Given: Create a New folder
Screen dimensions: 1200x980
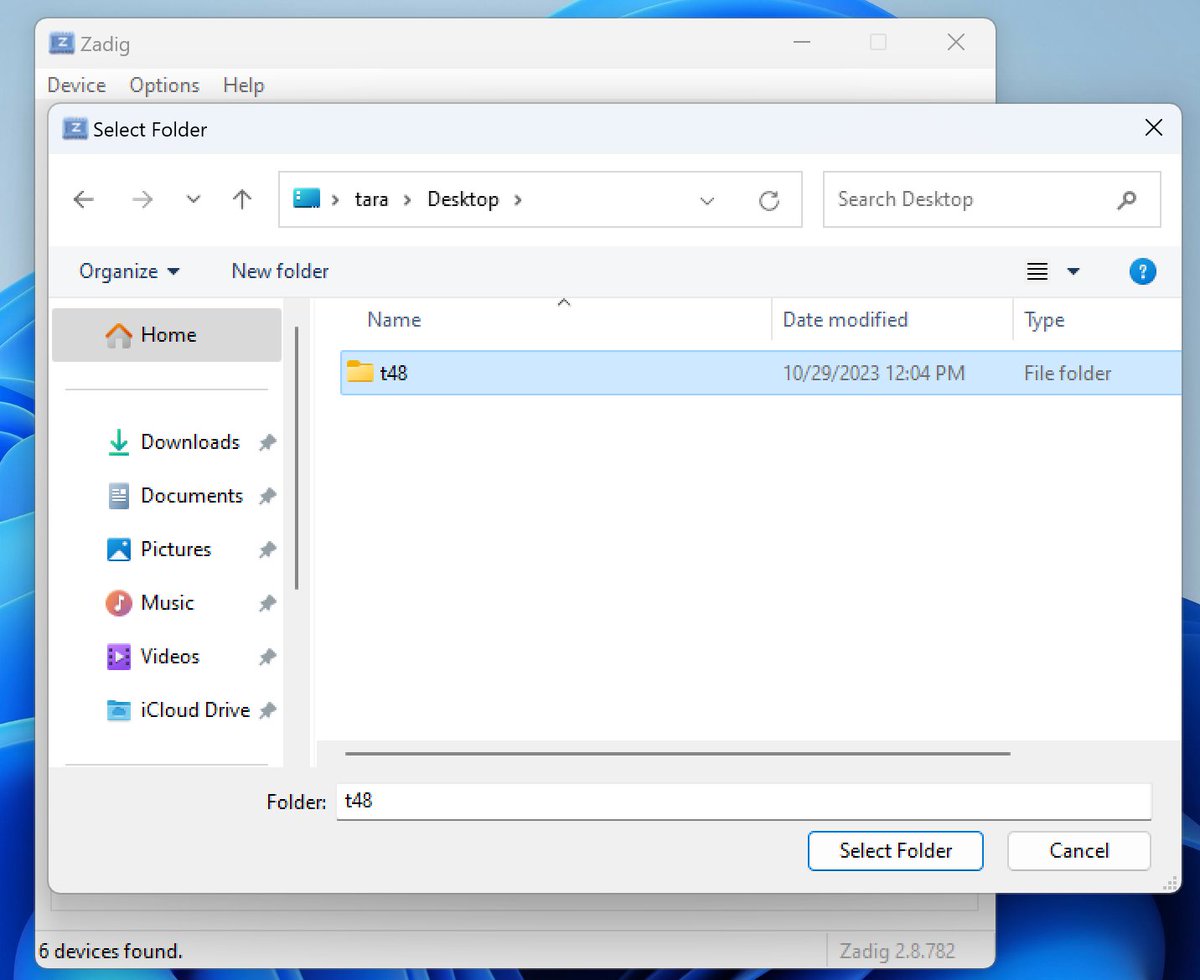Looking at the screenshot, I should click(280, 271).
